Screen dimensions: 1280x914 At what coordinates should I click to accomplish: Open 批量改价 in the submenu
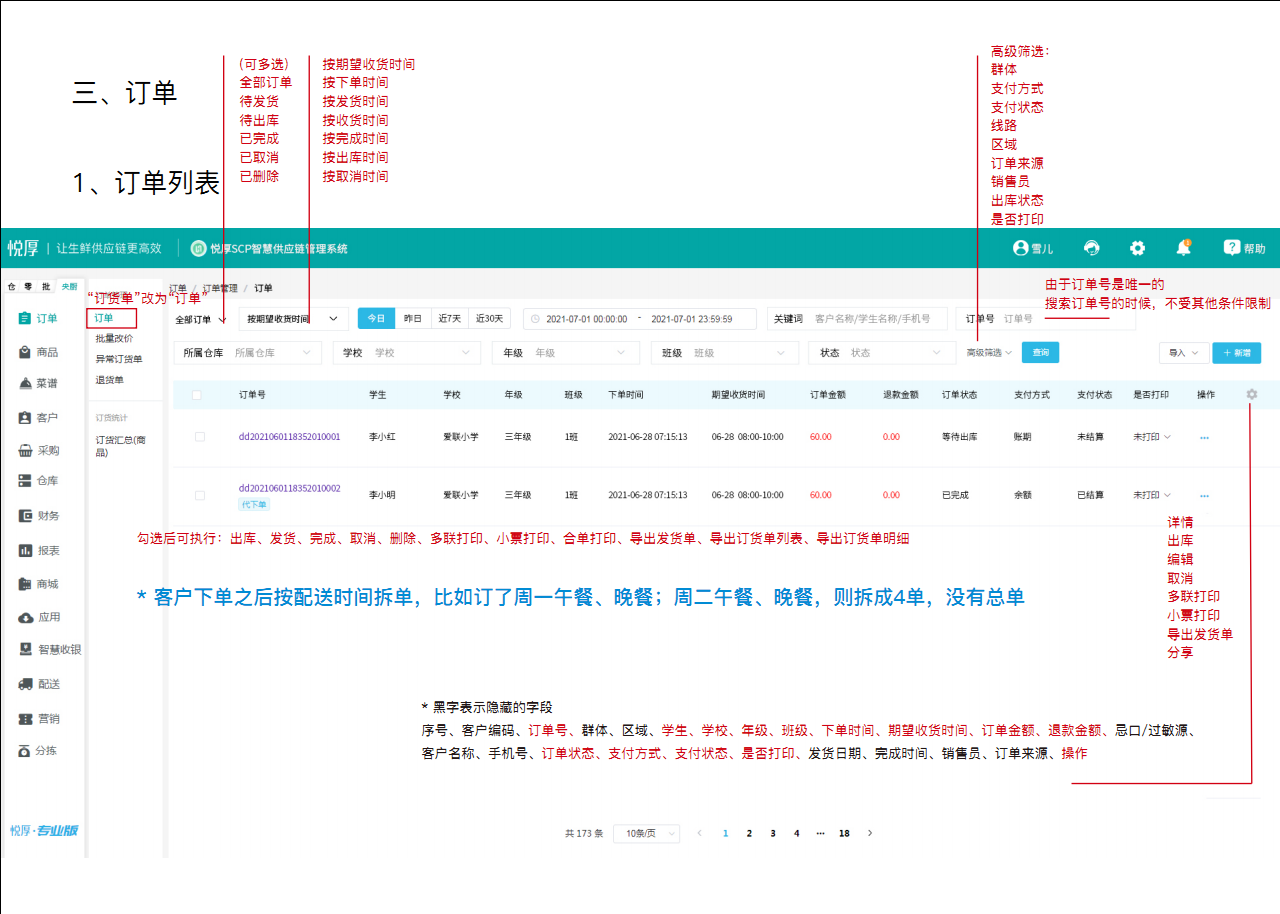point(113,339)
